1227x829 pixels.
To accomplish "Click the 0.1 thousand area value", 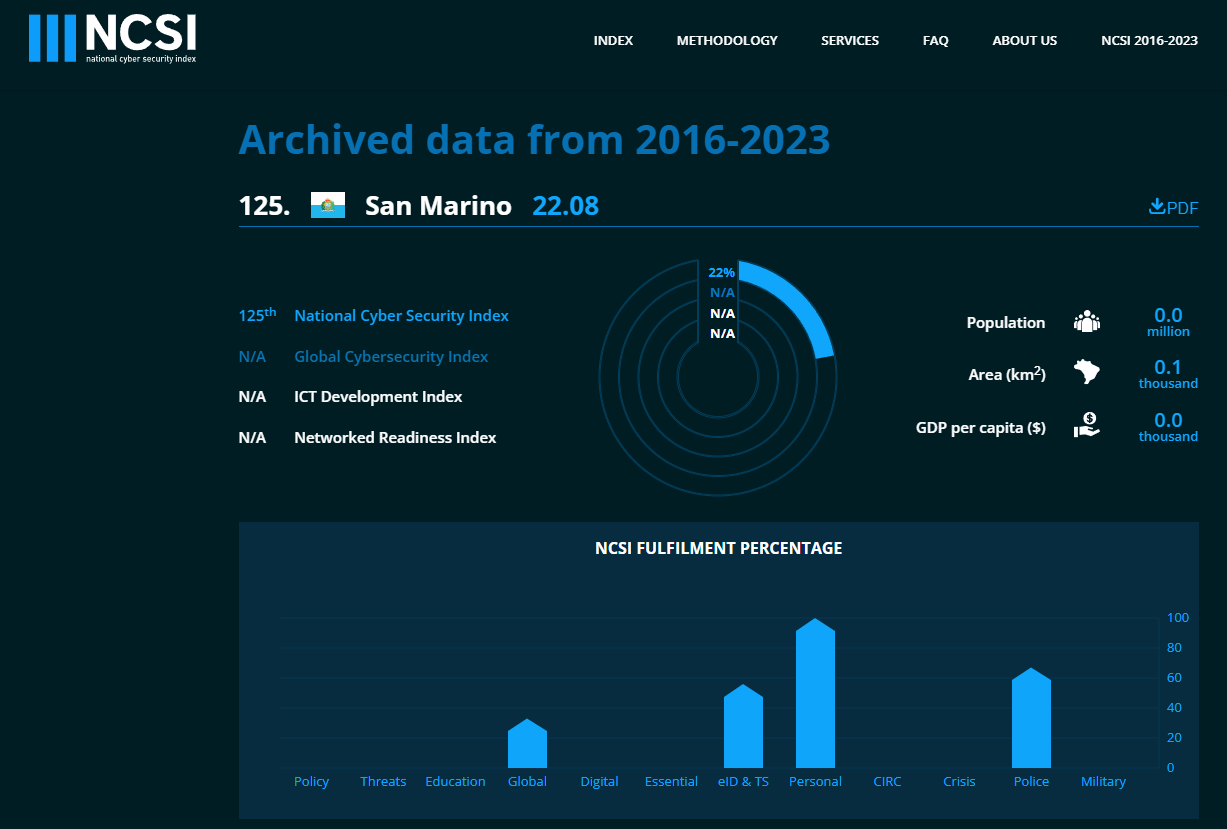I will coord(1168,374).
